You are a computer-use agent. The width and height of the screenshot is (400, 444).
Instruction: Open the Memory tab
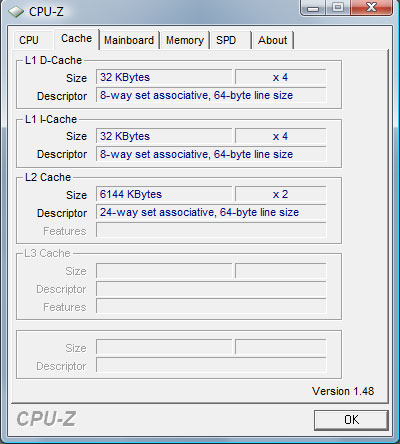click(x=185, y=40)
